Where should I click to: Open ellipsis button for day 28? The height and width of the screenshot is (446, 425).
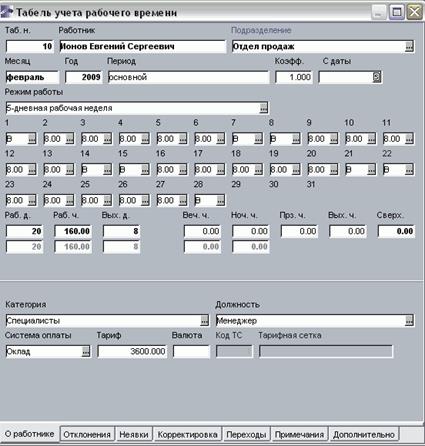click(x=221, y=201)
